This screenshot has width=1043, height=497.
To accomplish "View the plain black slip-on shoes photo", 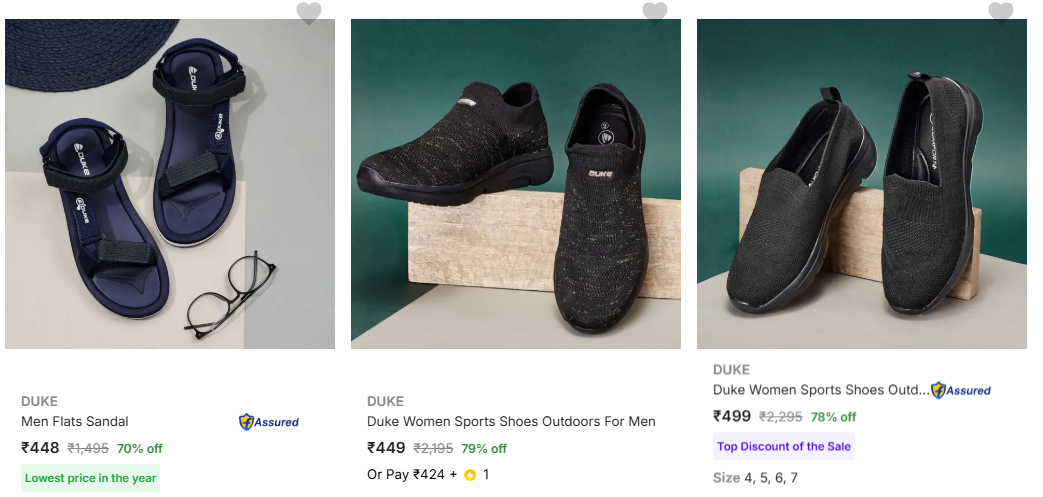I will click(x=862, y=184).
